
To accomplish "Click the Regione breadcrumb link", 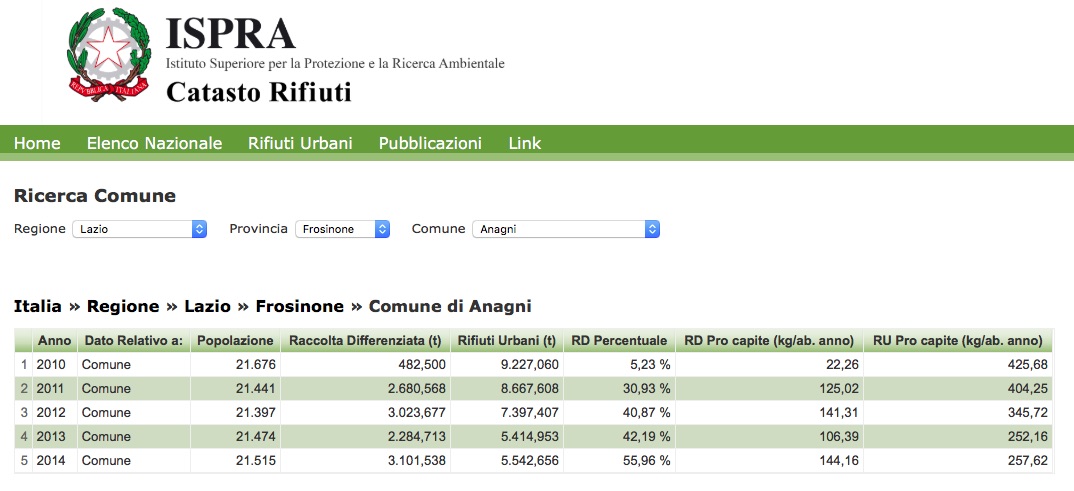I will [123, 306].
